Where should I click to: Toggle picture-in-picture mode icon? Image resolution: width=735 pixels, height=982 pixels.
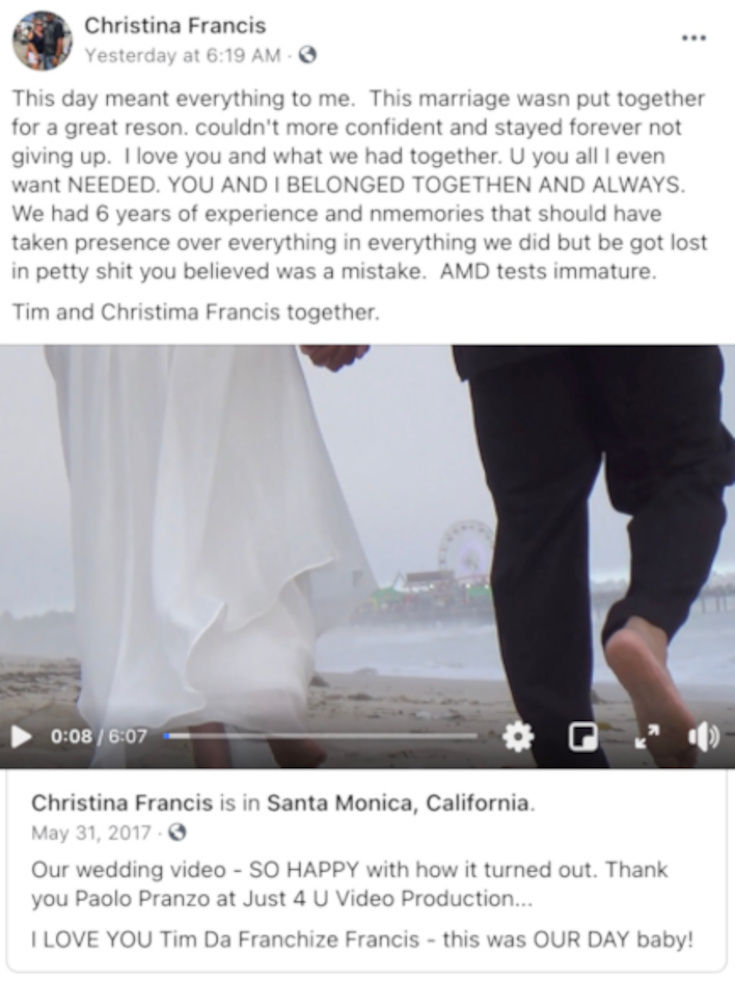[x=583, y=736]
